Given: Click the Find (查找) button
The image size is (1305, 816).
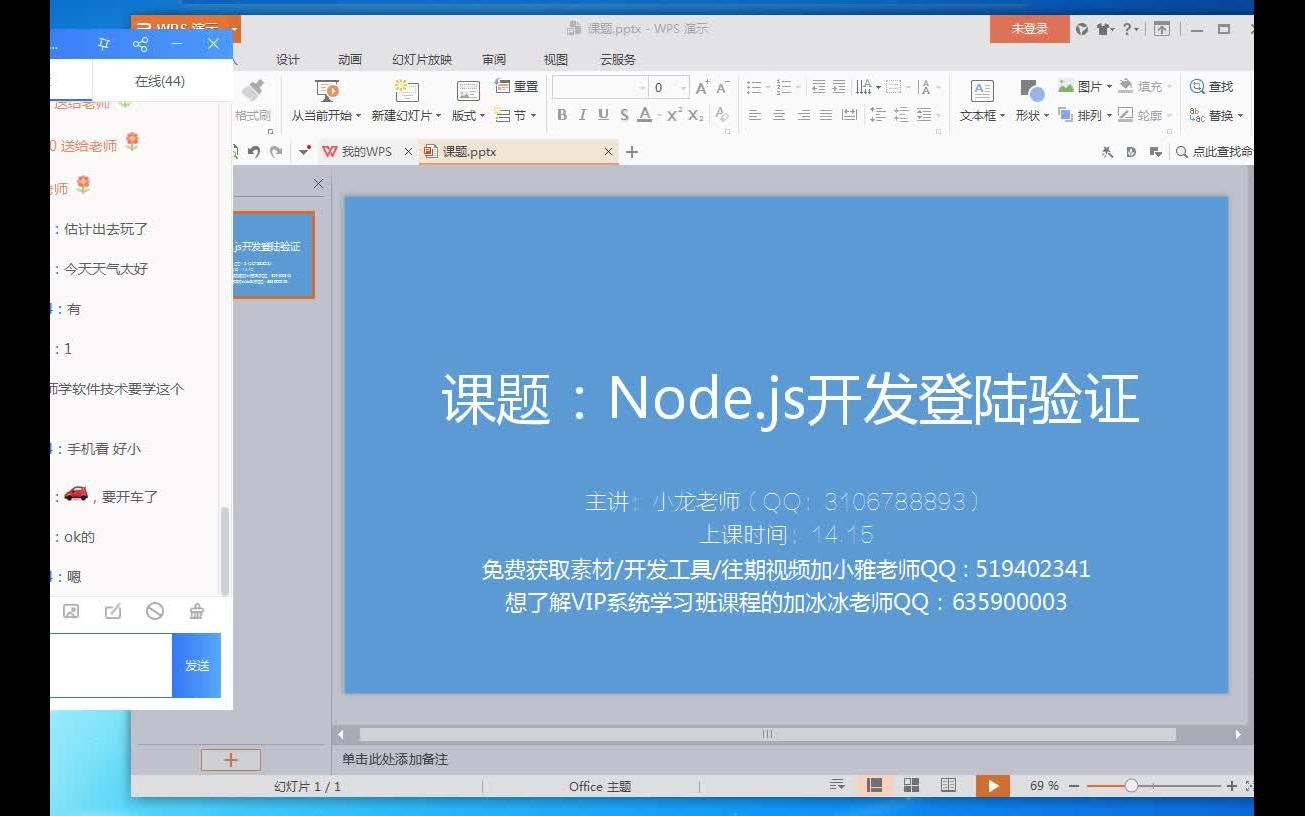Looking at the screenshot, I should (x=1211, y=87).
